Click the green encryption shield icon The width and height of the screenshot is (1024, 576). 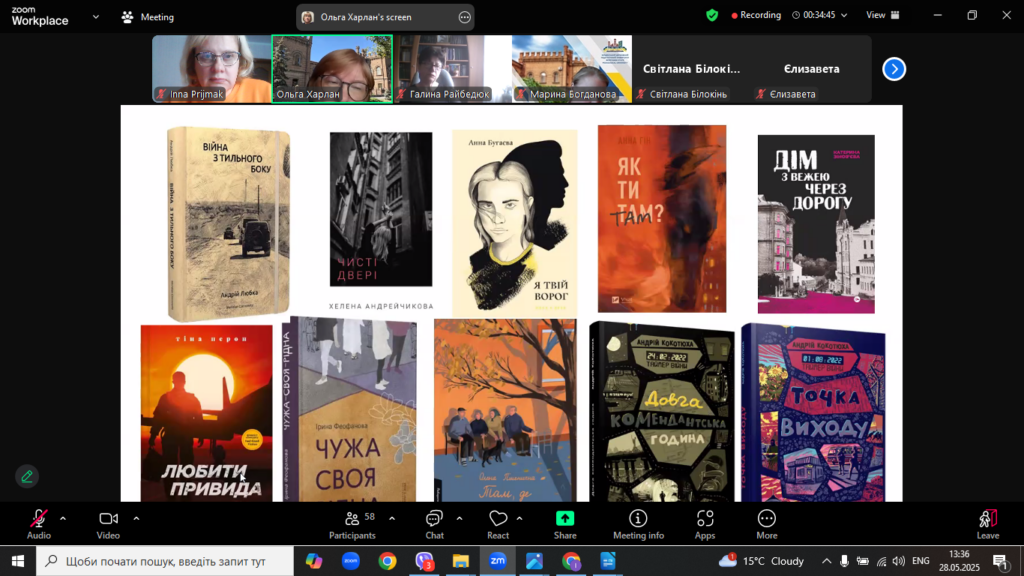tap(712, 15)
